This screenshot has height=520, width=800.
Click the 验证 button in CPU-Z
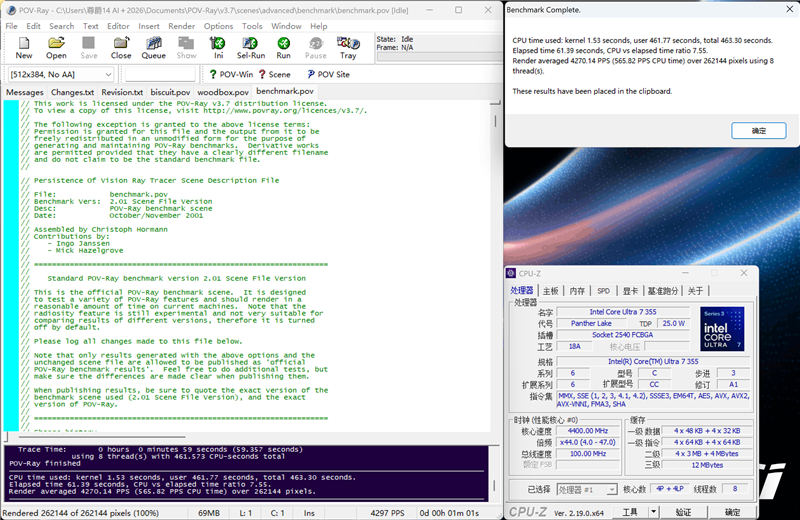(x=684, y=512)
